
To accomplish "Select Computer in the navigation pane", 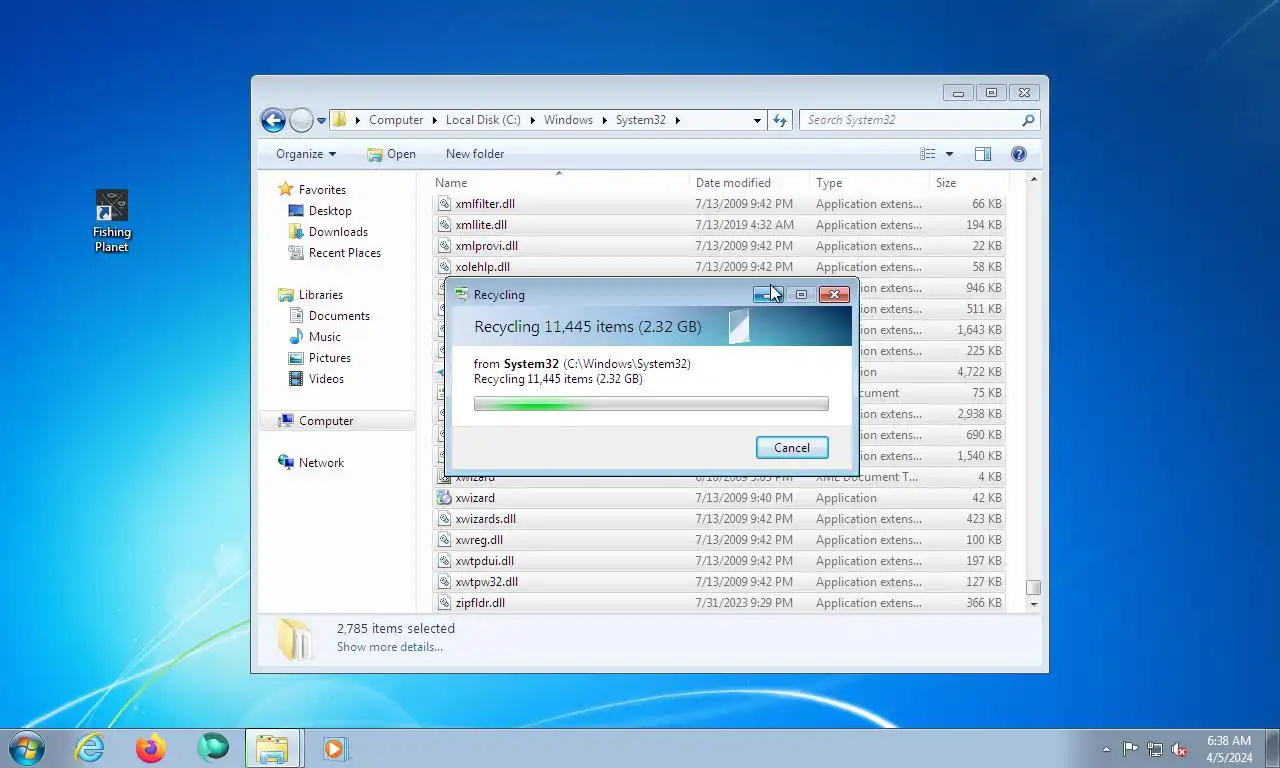I will pyautogui.click(x=337, y=421).
